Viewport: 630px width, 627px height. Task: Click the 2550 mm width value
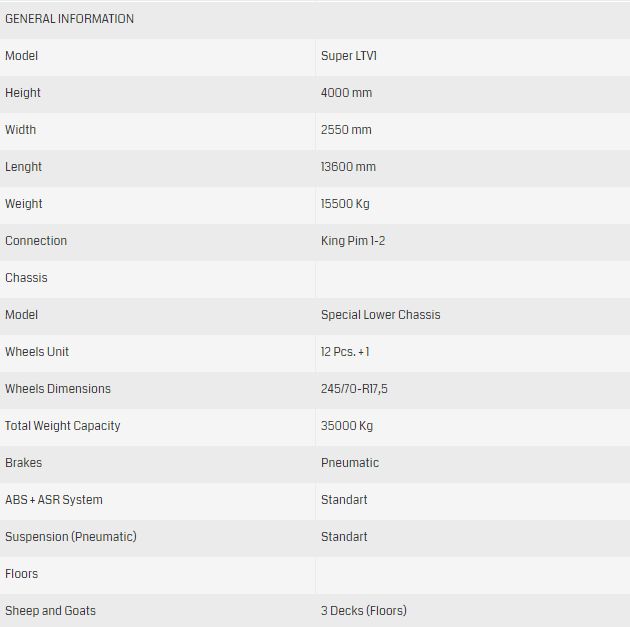click(x=346, y=130)
